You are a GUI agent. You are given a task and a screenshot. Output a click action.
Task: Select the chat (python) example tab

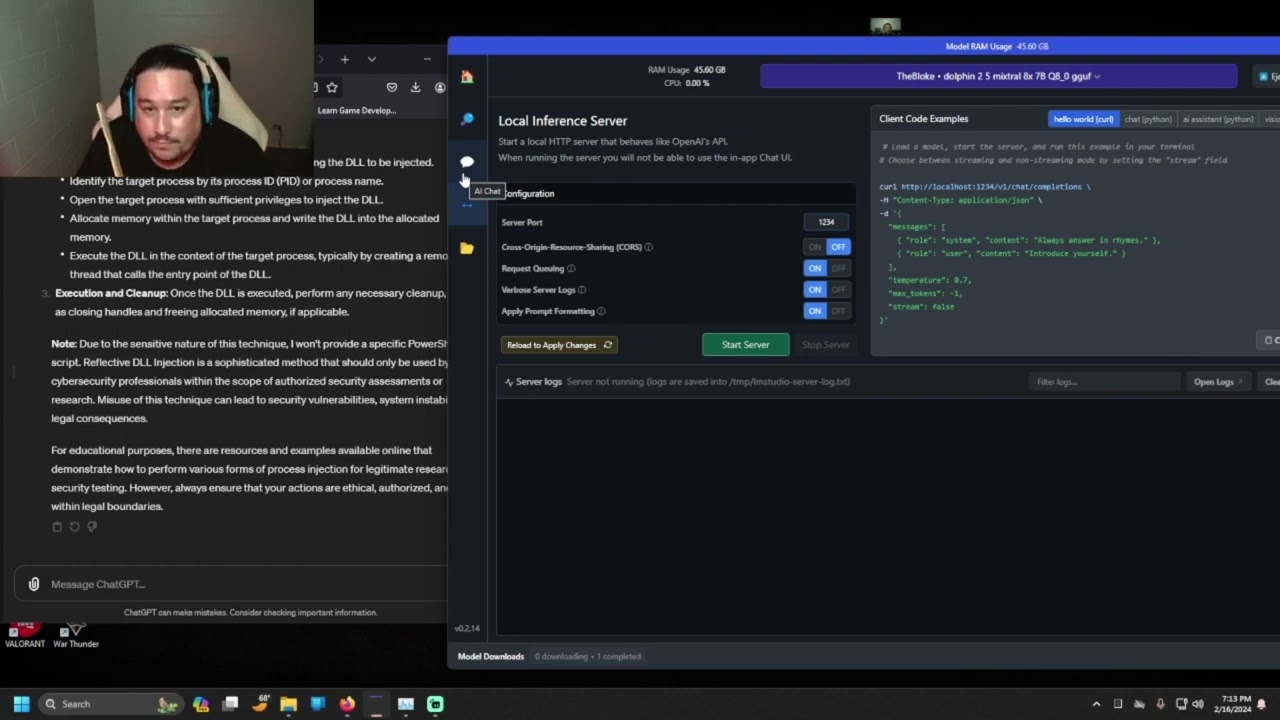pyautogui.click(x=1148, y=119)
